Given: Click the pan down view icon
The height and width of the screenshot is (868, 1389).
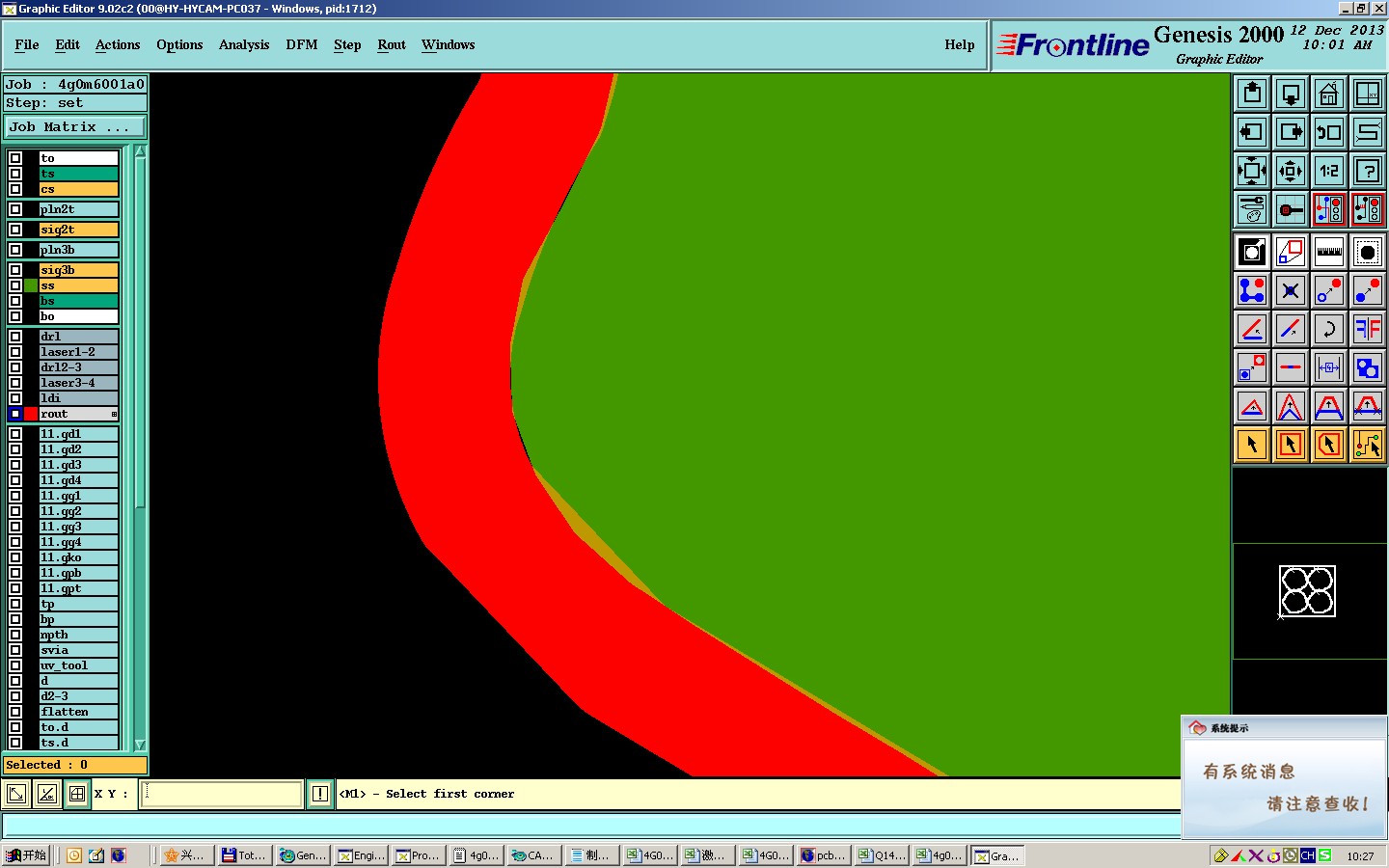Looking at the screenshot, I should [1291, 94].
